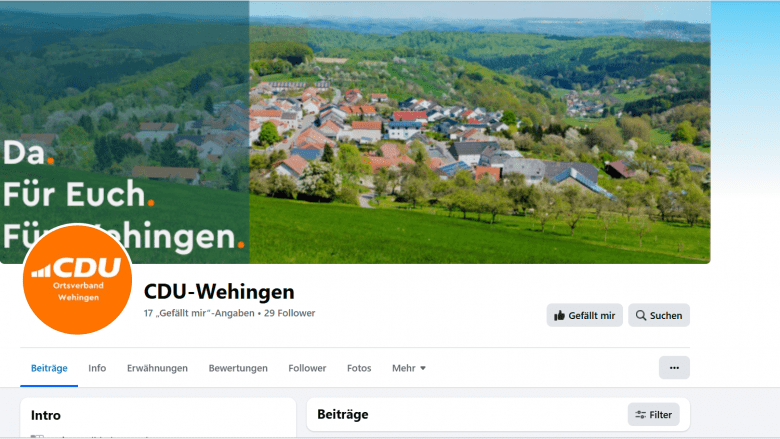Open the three-dots more options button
780x439 pixels.
tap(674, 368)
